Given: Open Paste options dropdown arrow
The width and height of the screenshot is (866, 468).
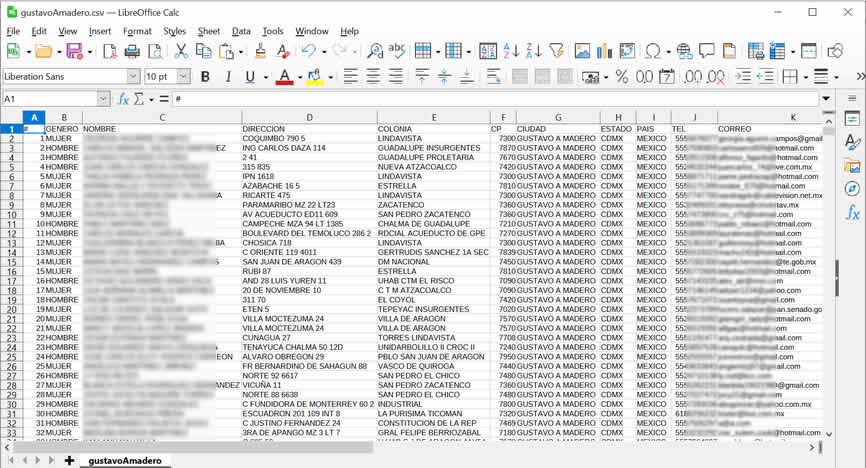Looking at the screenshot, I should coord(241,52).
